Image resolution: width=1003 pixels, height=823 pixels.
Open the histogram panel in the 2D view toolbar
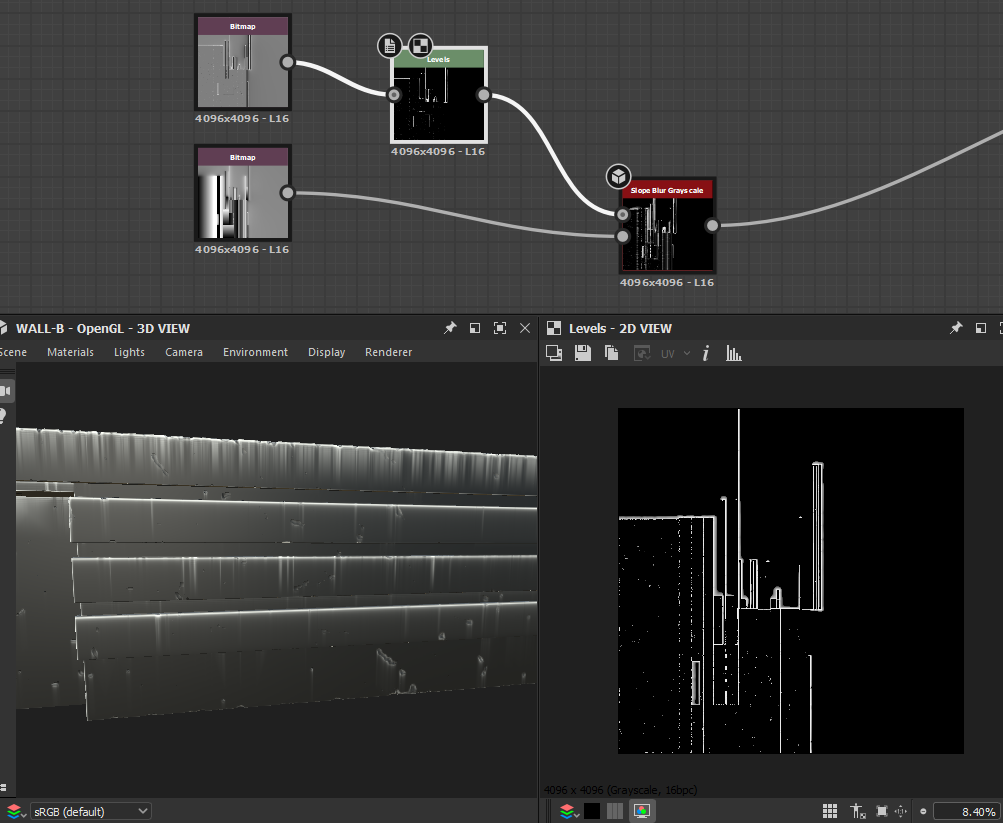[x=733, y=353]
